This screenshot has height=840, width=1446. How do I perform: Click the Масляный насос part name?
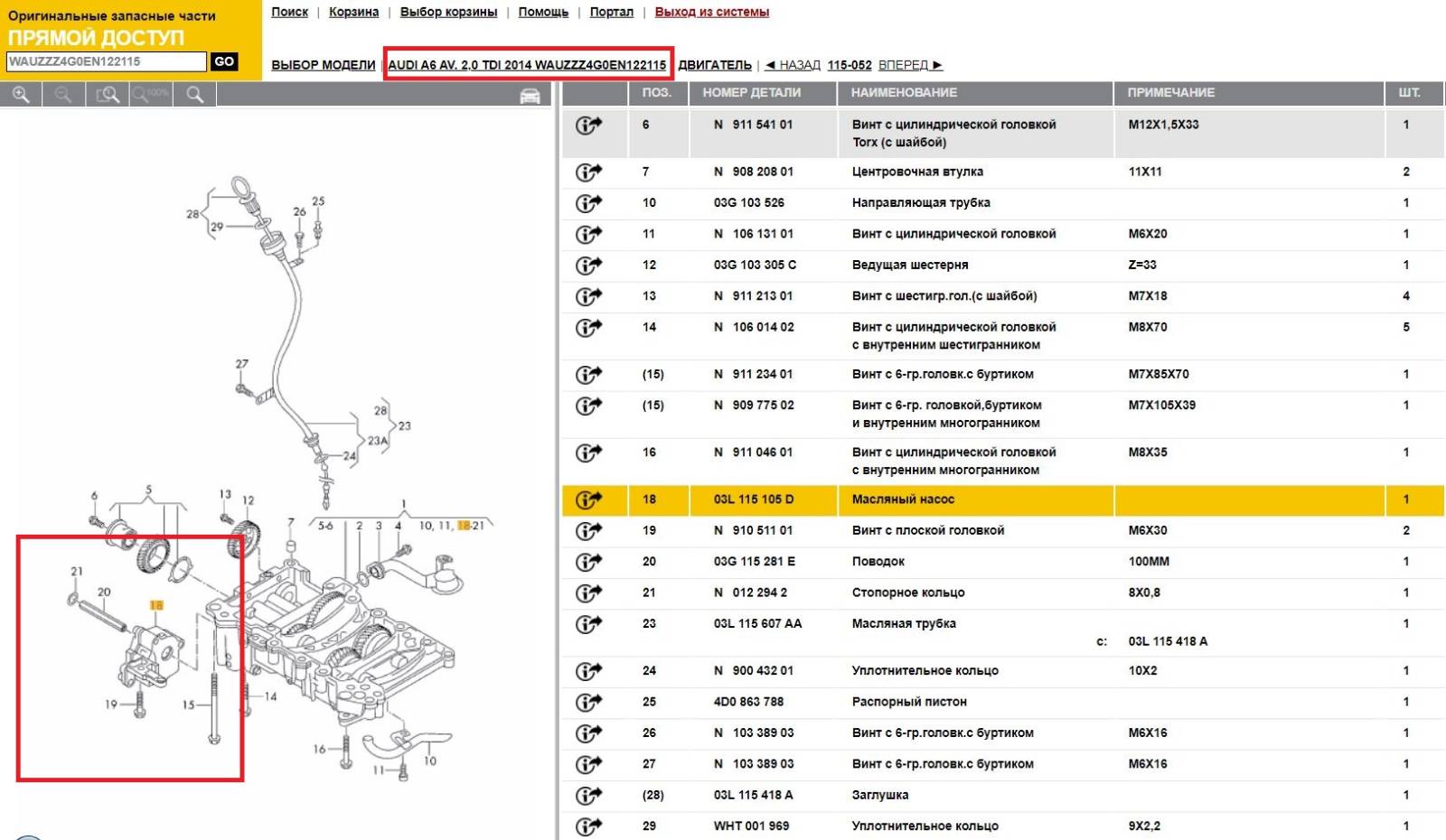tap(903, 499)
